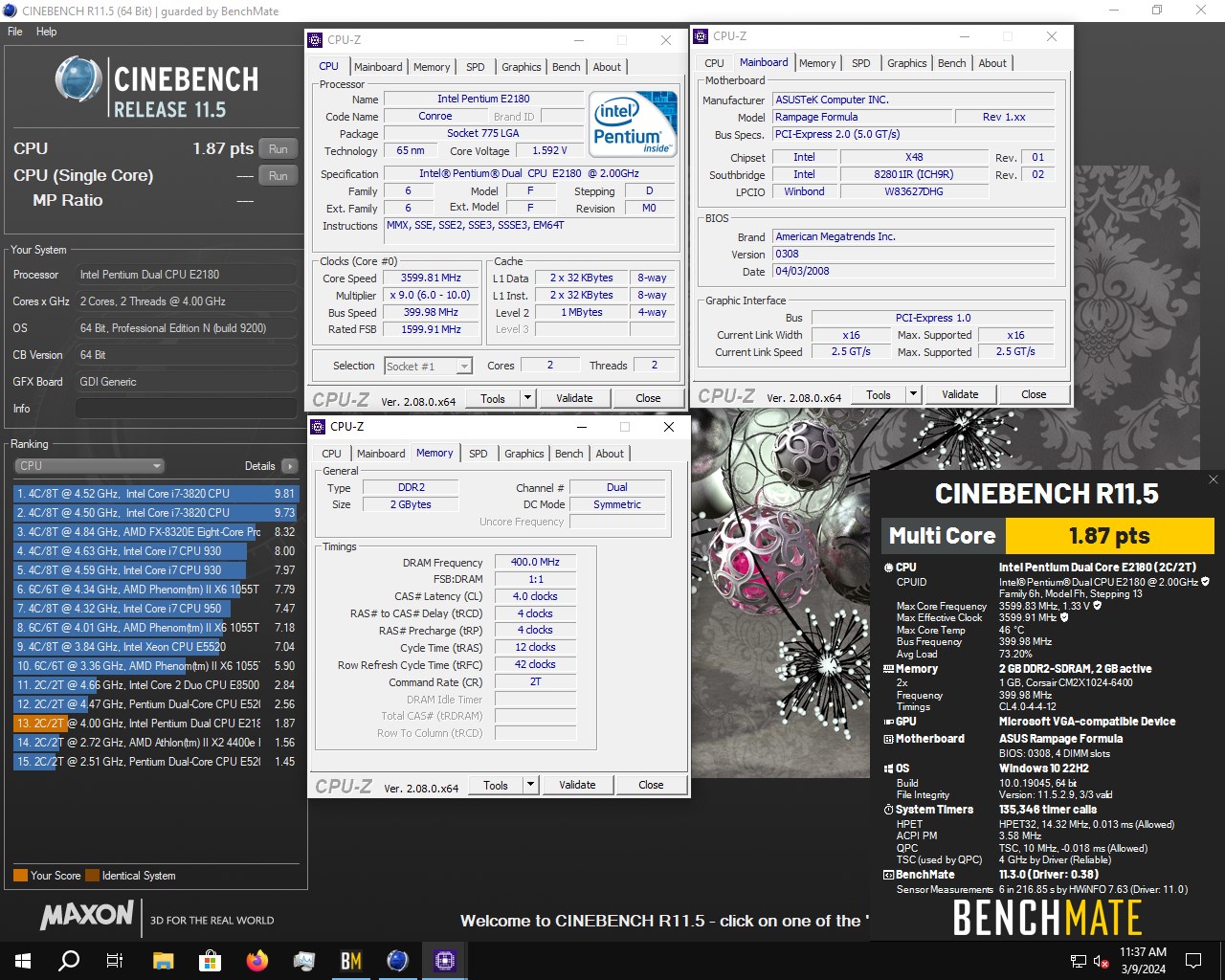The width and height of the screenshot is (1225, 980).
Task: Click the volume muted tray icon
Action: [x=1100, y=961]
